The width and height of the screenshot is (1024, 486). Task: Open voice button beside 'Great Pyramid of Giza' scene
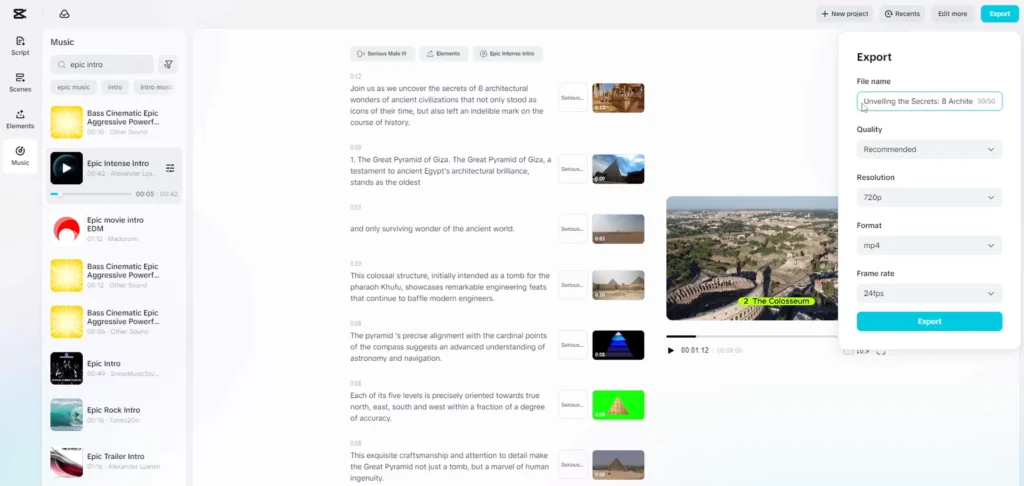pyautogui.click(x=573, y=169)
